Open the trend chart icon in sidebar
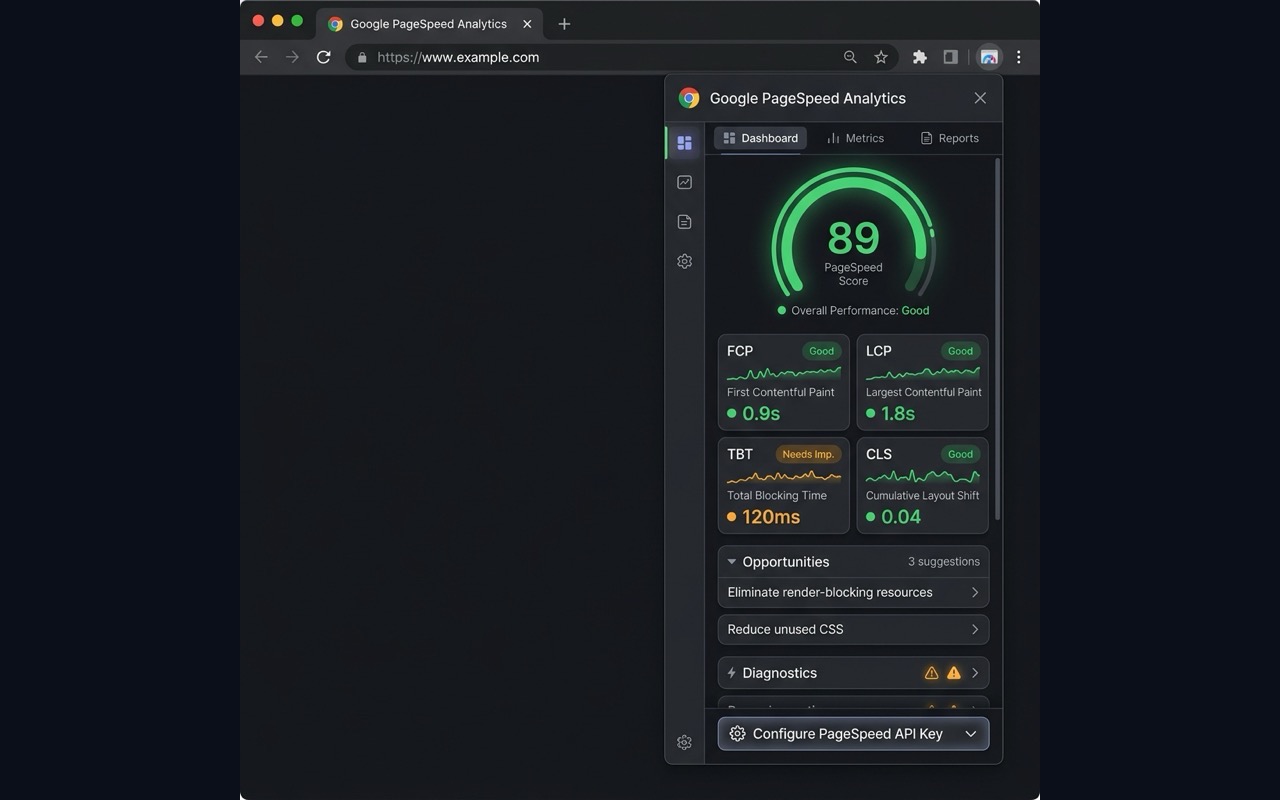1280x800 pixels. (684, 182)
